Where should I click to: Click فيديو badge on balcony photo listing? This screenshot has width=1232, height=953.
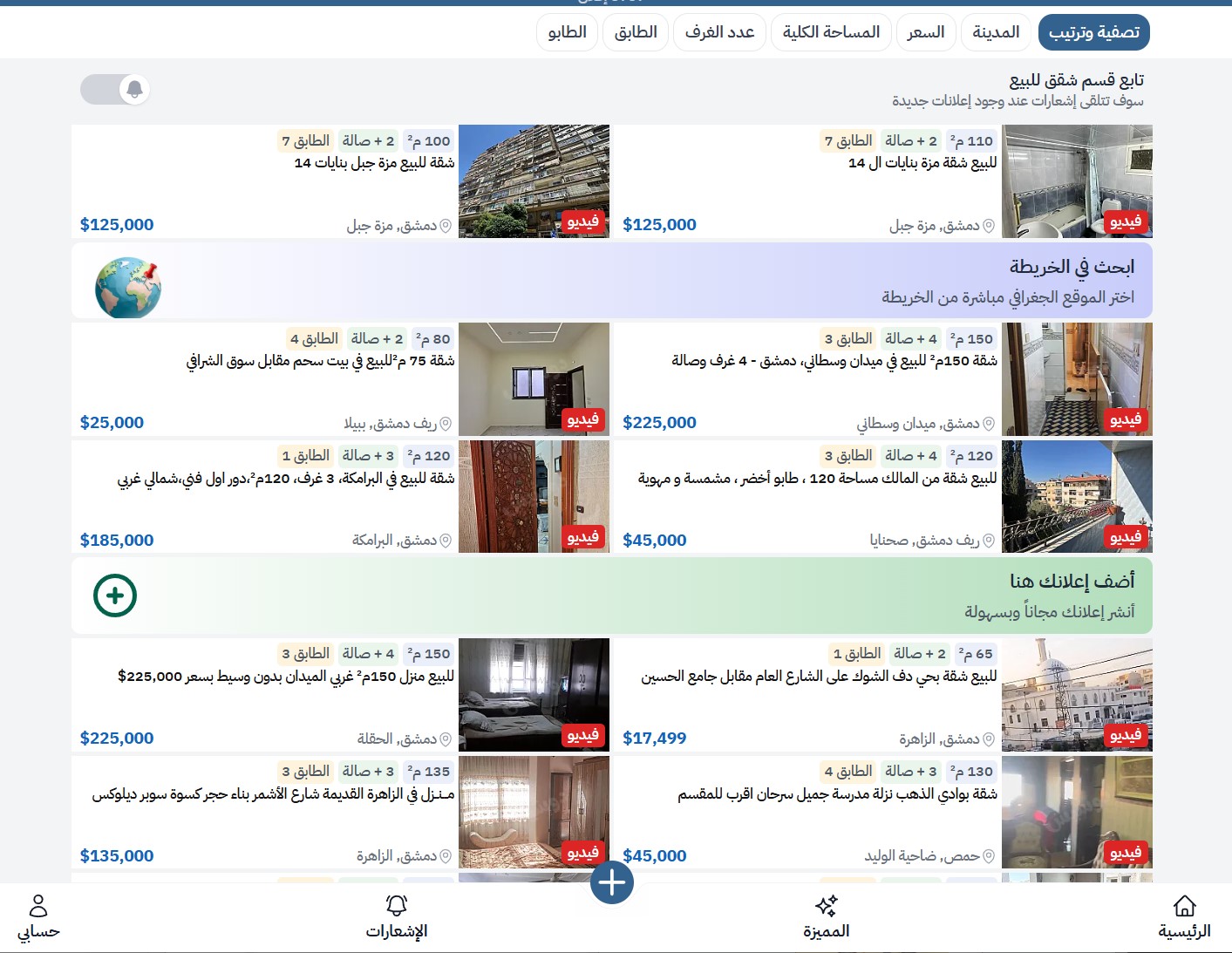coord(1126,538)
